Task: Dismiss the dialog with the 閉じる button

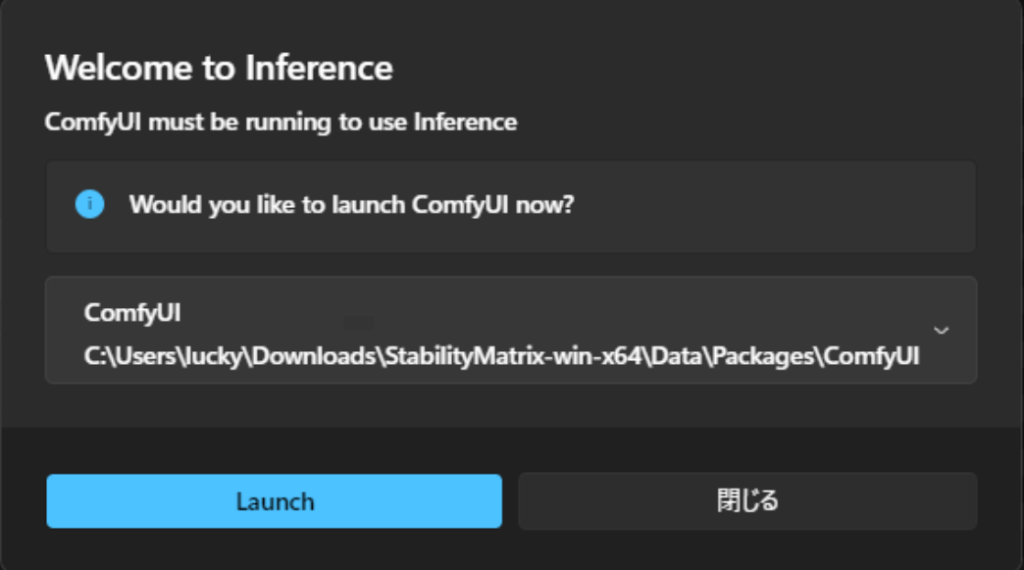Action: click(x=747, y=500)
